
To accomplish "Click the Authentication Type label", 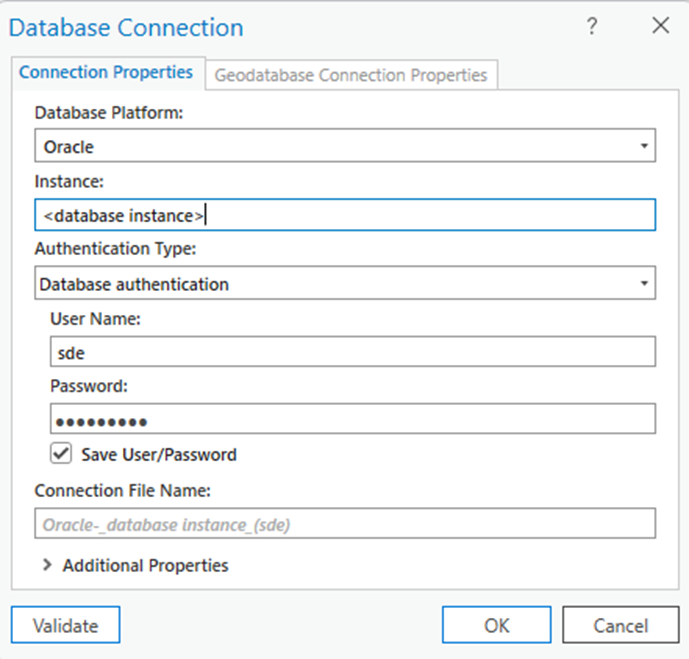I will tap(116, 249).
